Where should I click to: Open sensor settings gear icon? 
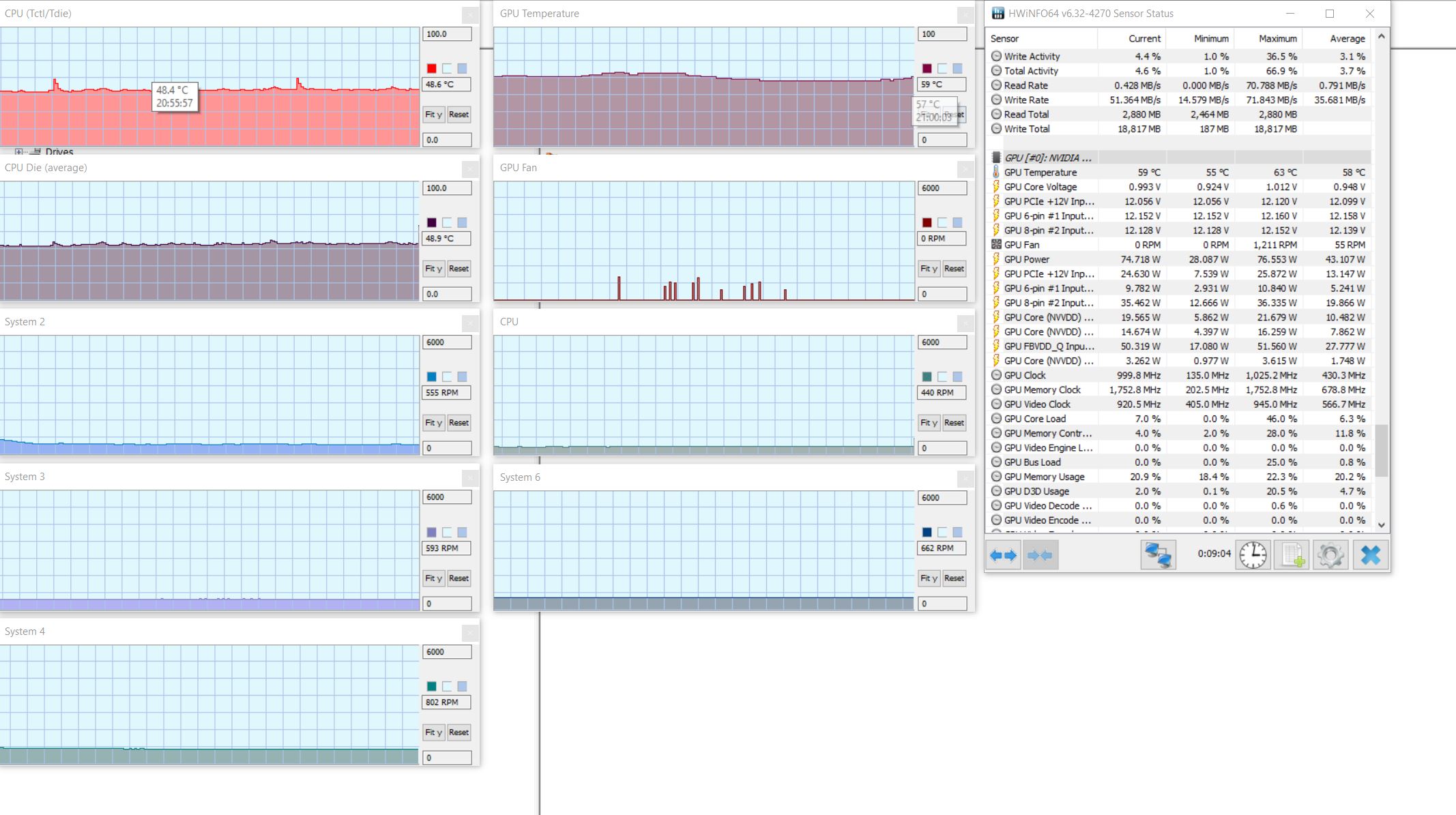point(1330,555)
